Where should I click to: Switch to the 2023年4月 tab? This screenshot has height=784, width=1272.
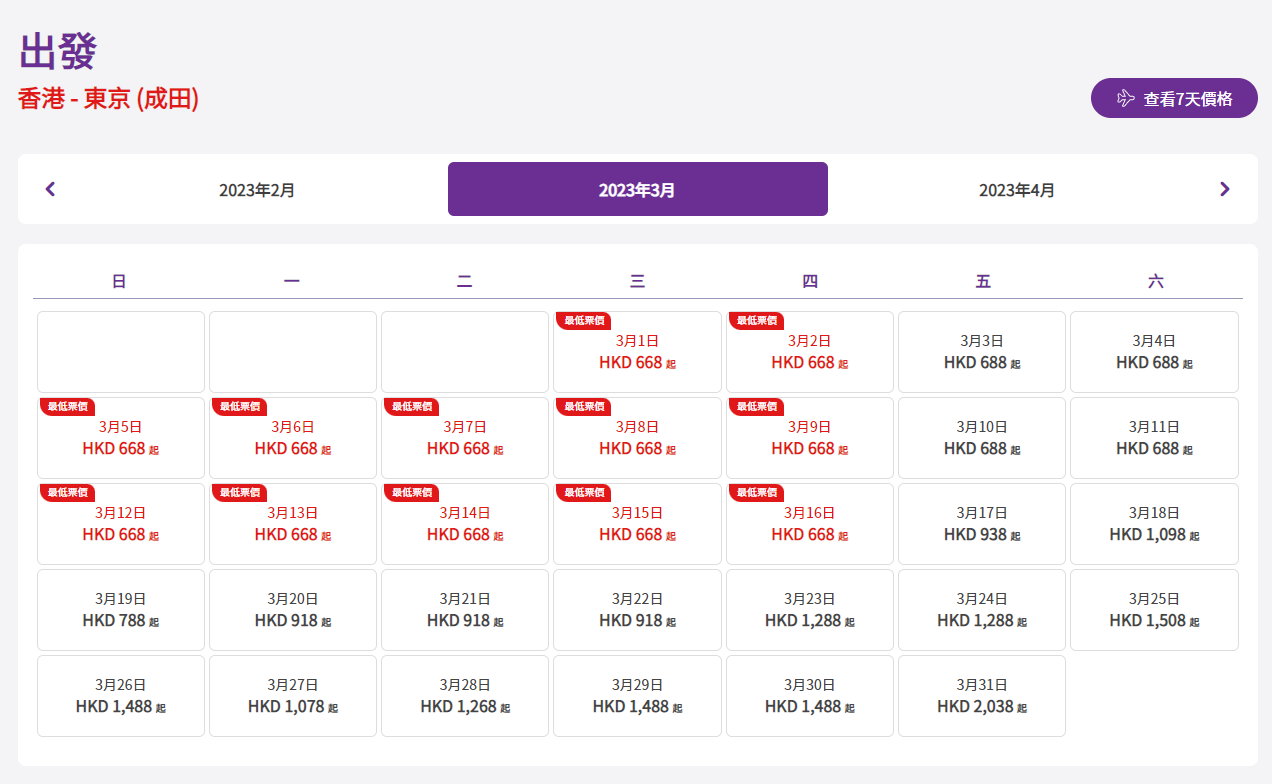coord(1016,189)
